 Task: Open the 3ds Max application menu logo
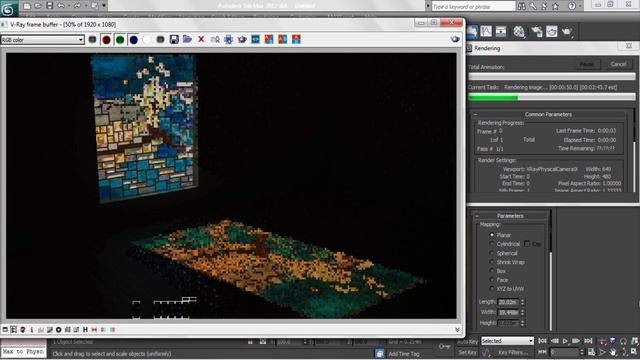[x=9, y=8]
